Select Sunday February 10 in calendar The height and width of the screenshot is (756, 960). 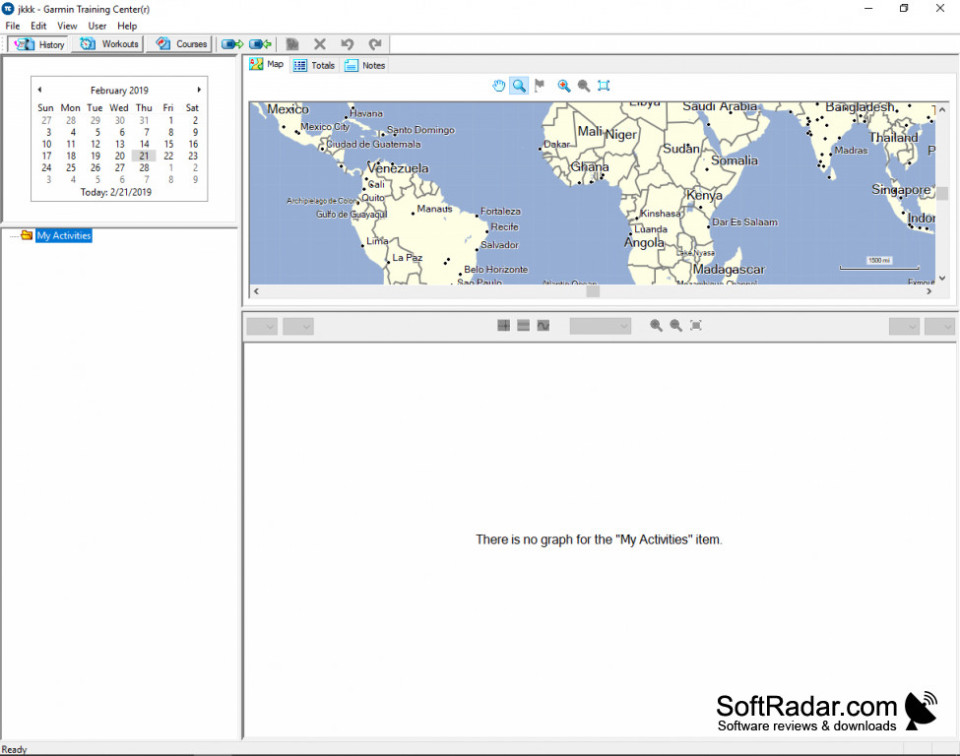coord(47,144)
